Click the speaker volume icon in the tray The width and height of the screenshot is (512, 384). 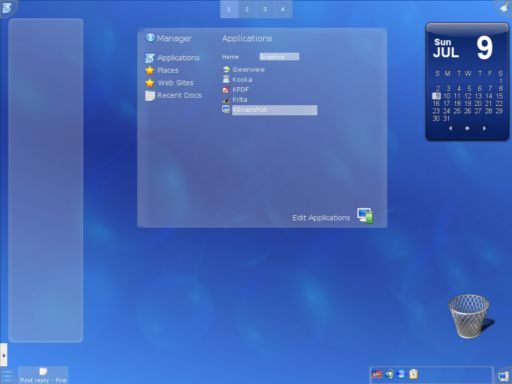(x=389, y=374)
